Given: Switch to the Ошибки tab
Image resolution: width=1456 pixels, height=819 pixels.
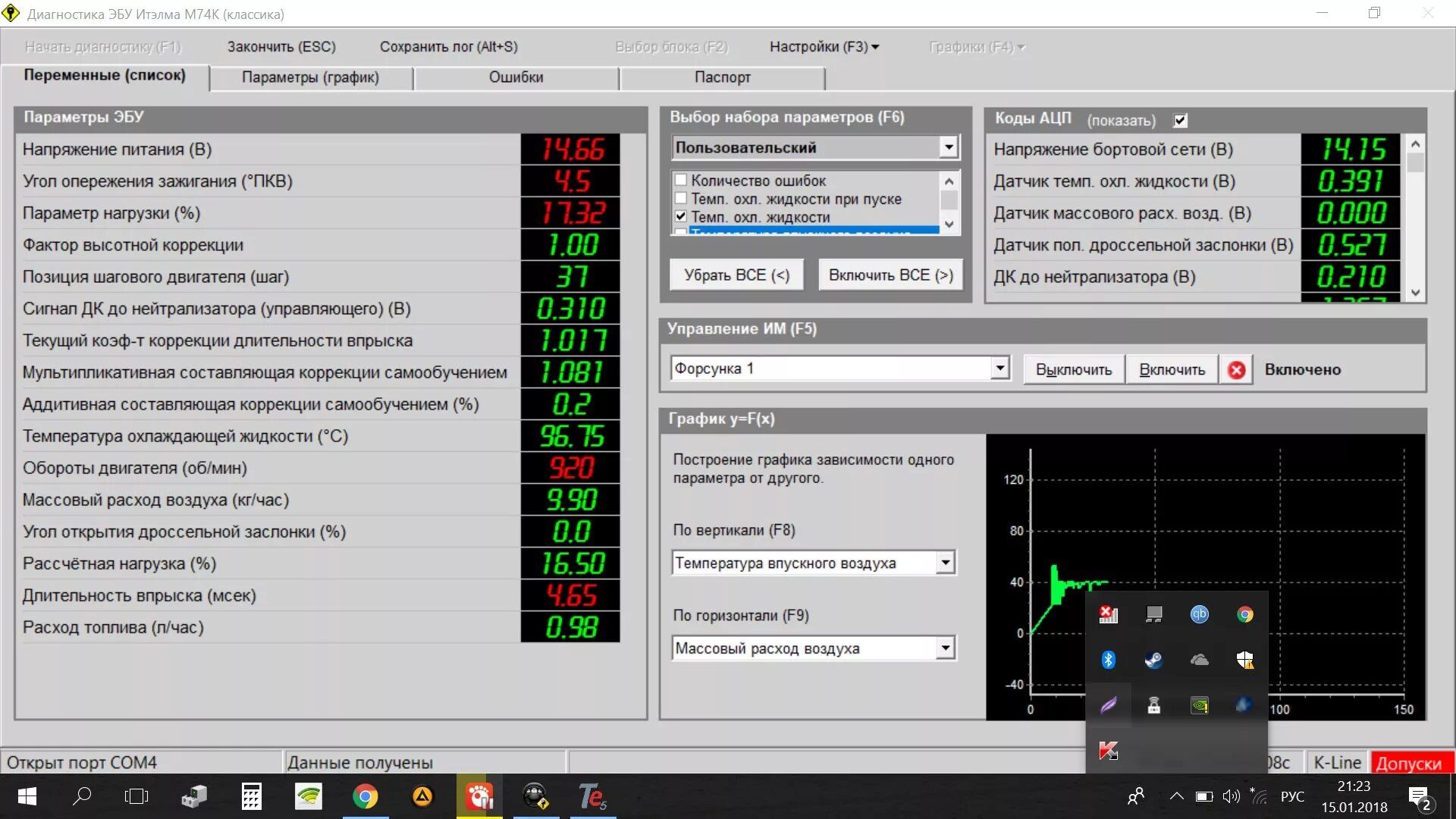Looking at the screenshot, I should [516, 77].
